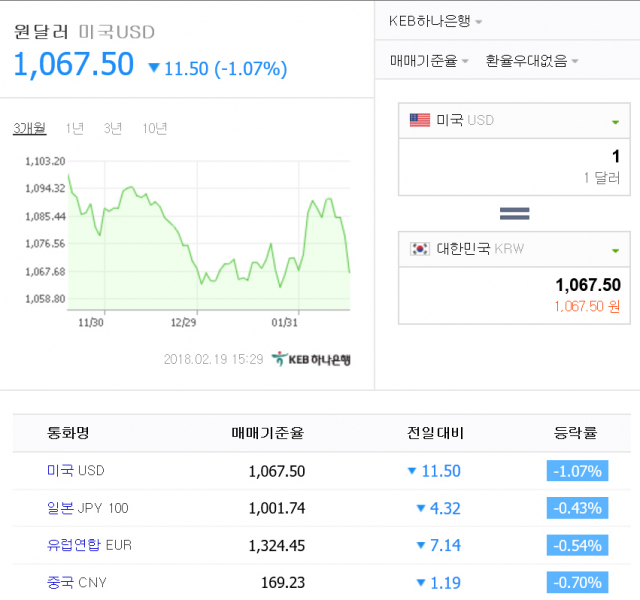Click the South Korea flag icon

pos(420,249)
